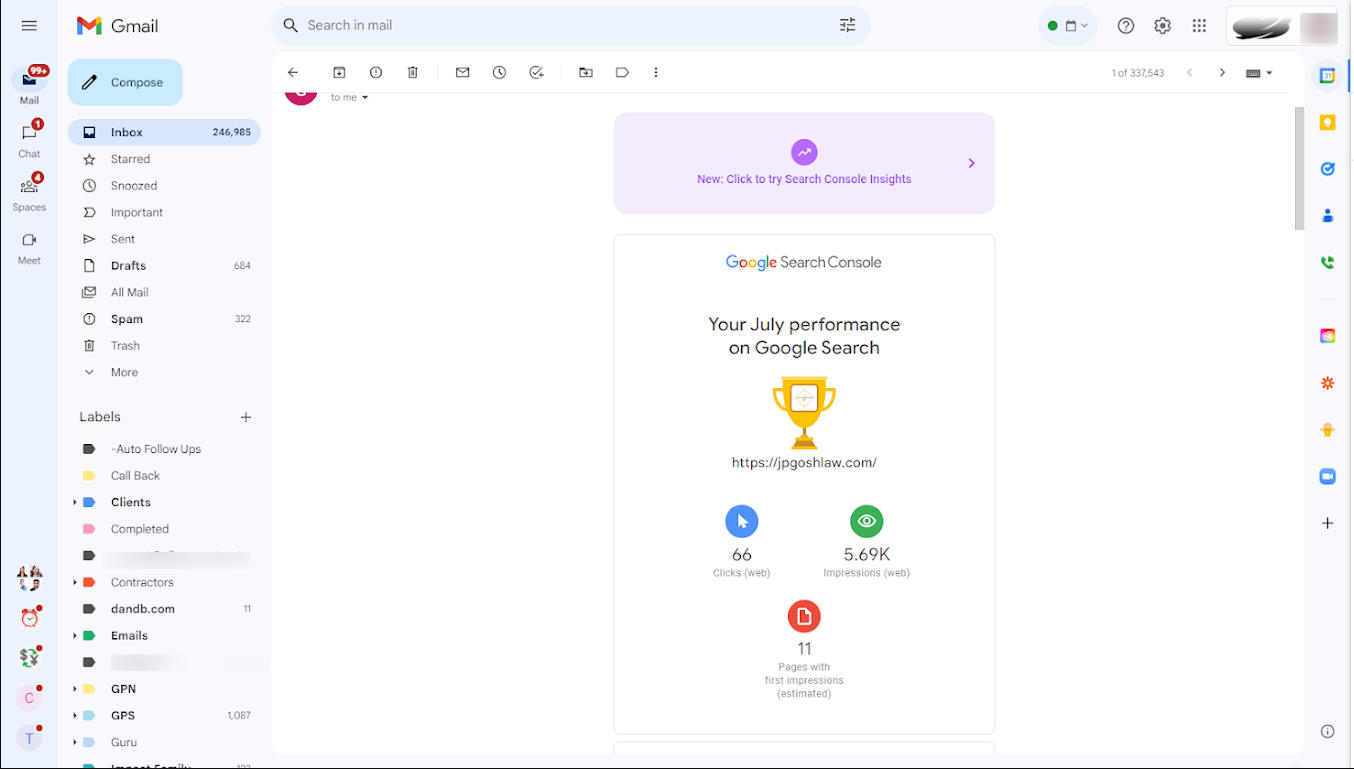1354x769 pixels.
Task: Snooze this email with the clock icon
Action: click(499, 73)
